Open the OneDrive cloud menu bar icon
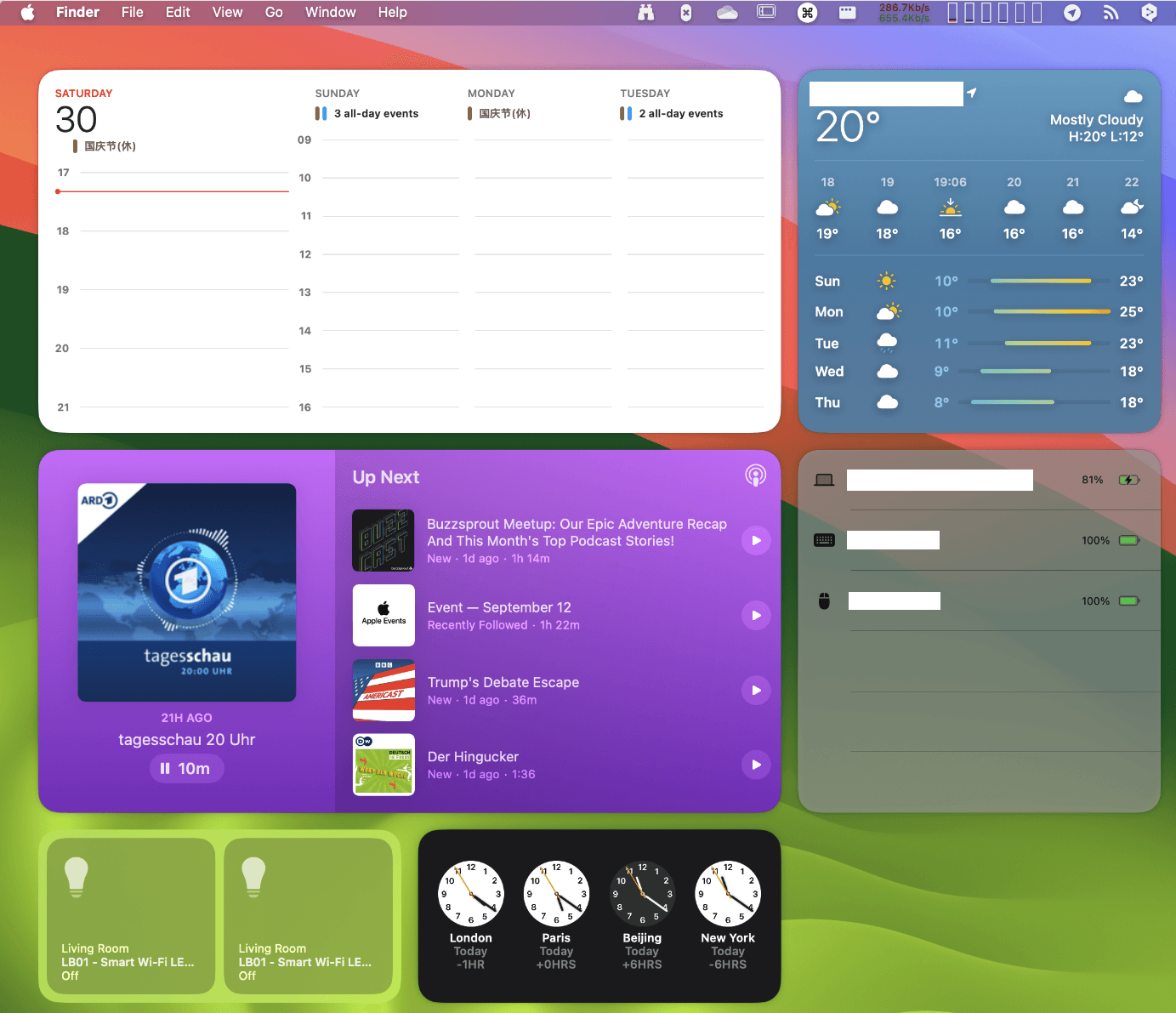The image size is (1176, 1013). (727, 12)
